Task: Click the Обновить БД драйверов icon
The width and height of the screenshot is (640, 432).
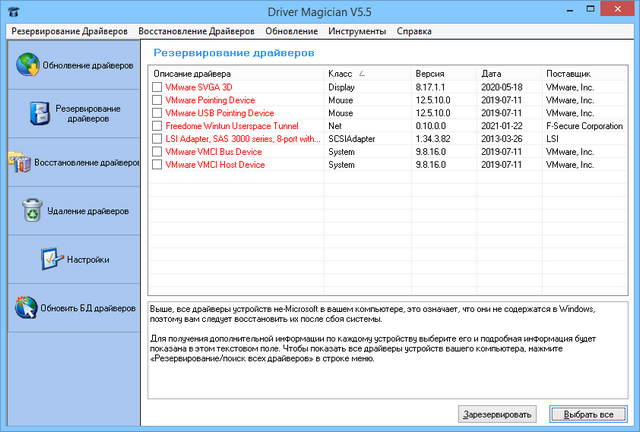Action: pos(27,308)
